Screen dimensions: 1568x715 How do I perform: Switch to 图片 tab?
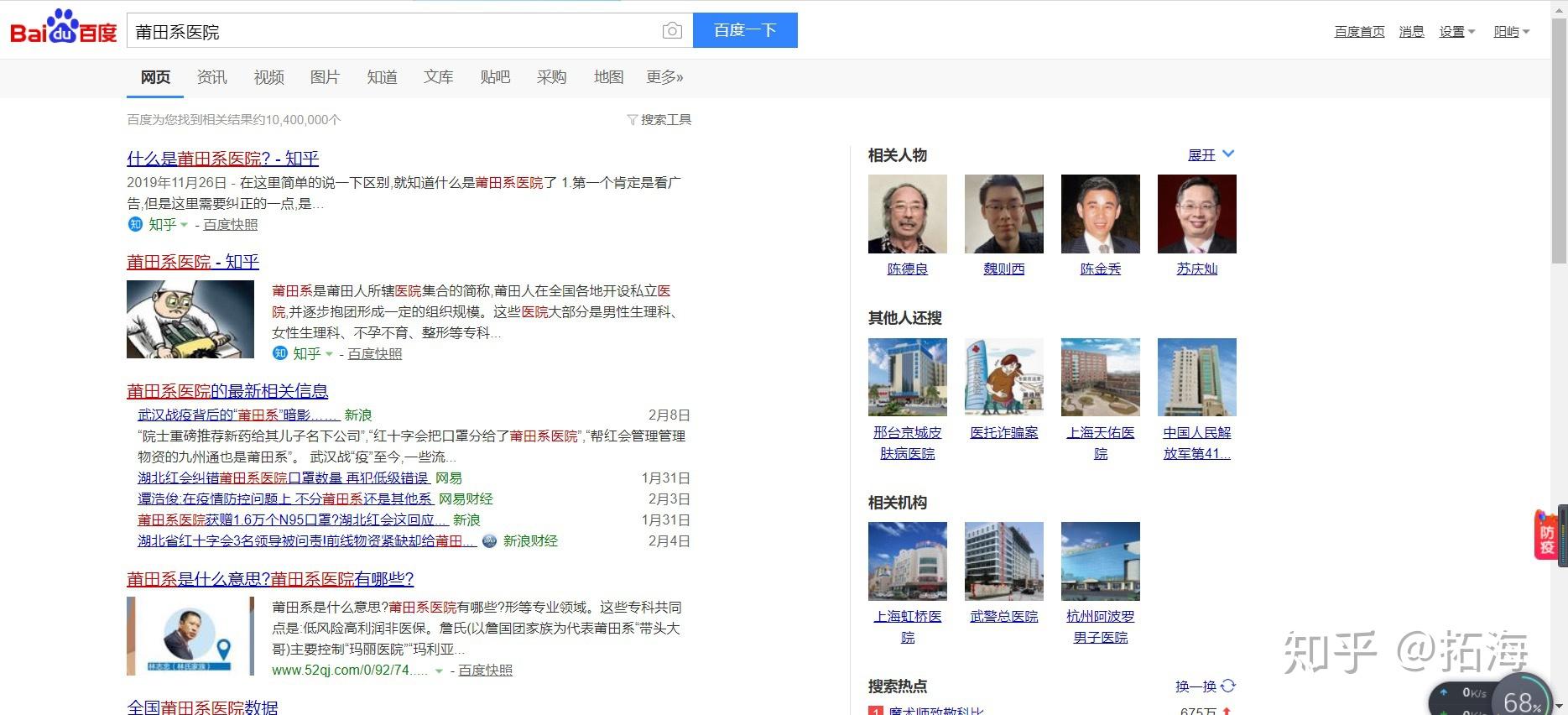pyautogui.click(x=325, y=77)
